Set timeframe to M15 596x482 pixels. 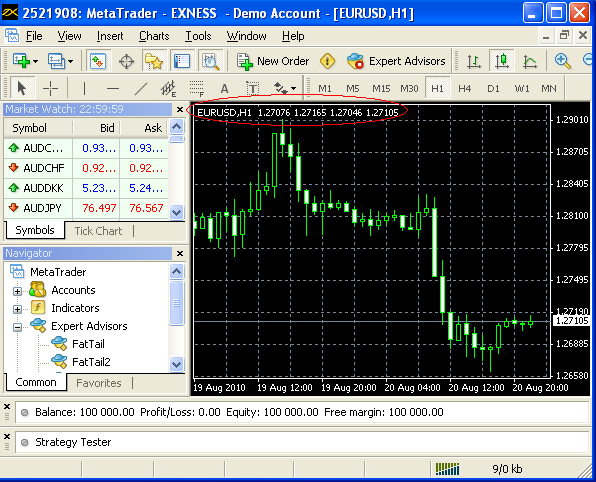tap(381, 89)
